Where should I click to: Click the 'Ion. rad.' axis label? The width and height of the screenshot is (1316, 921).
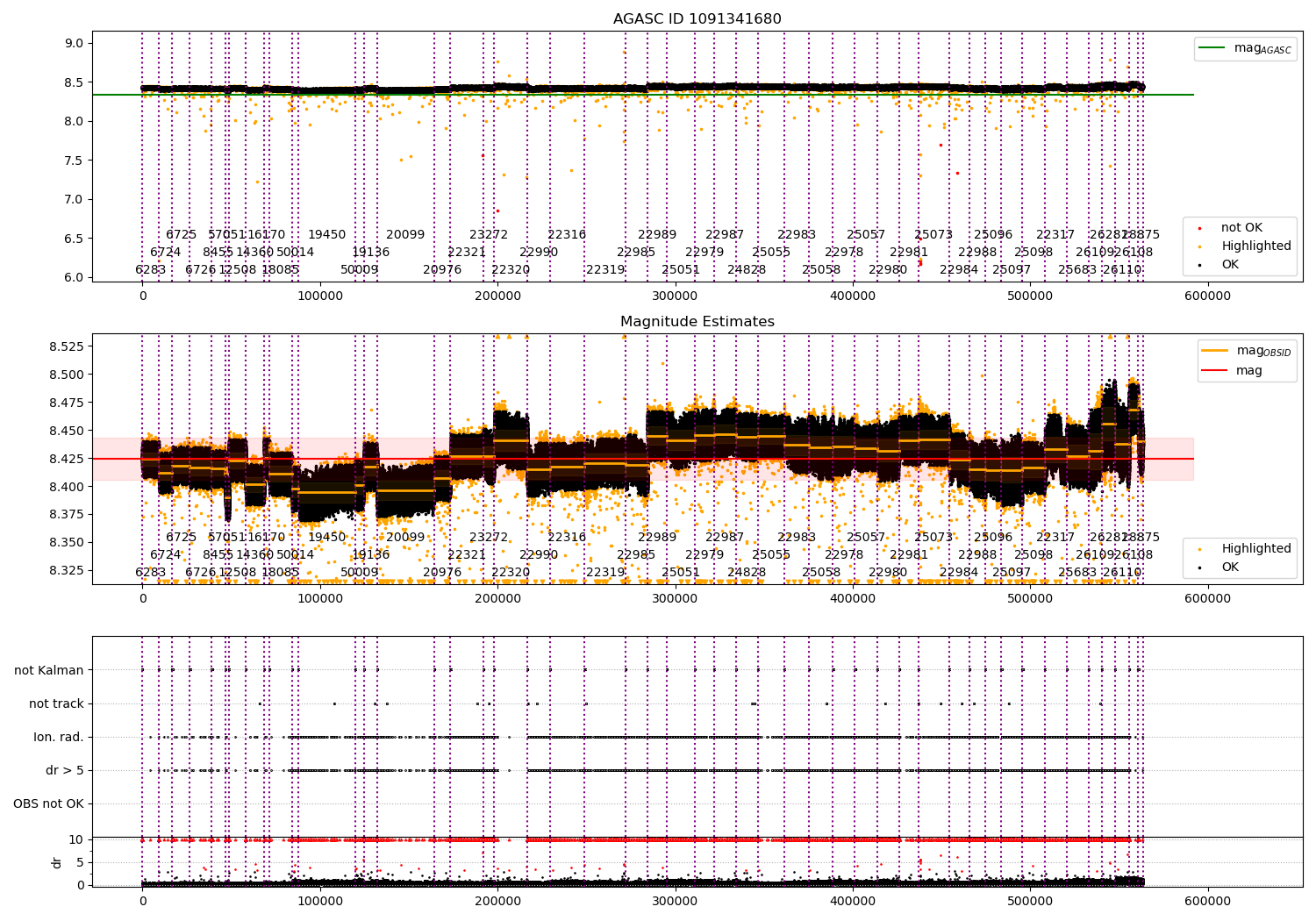point(59,738)
